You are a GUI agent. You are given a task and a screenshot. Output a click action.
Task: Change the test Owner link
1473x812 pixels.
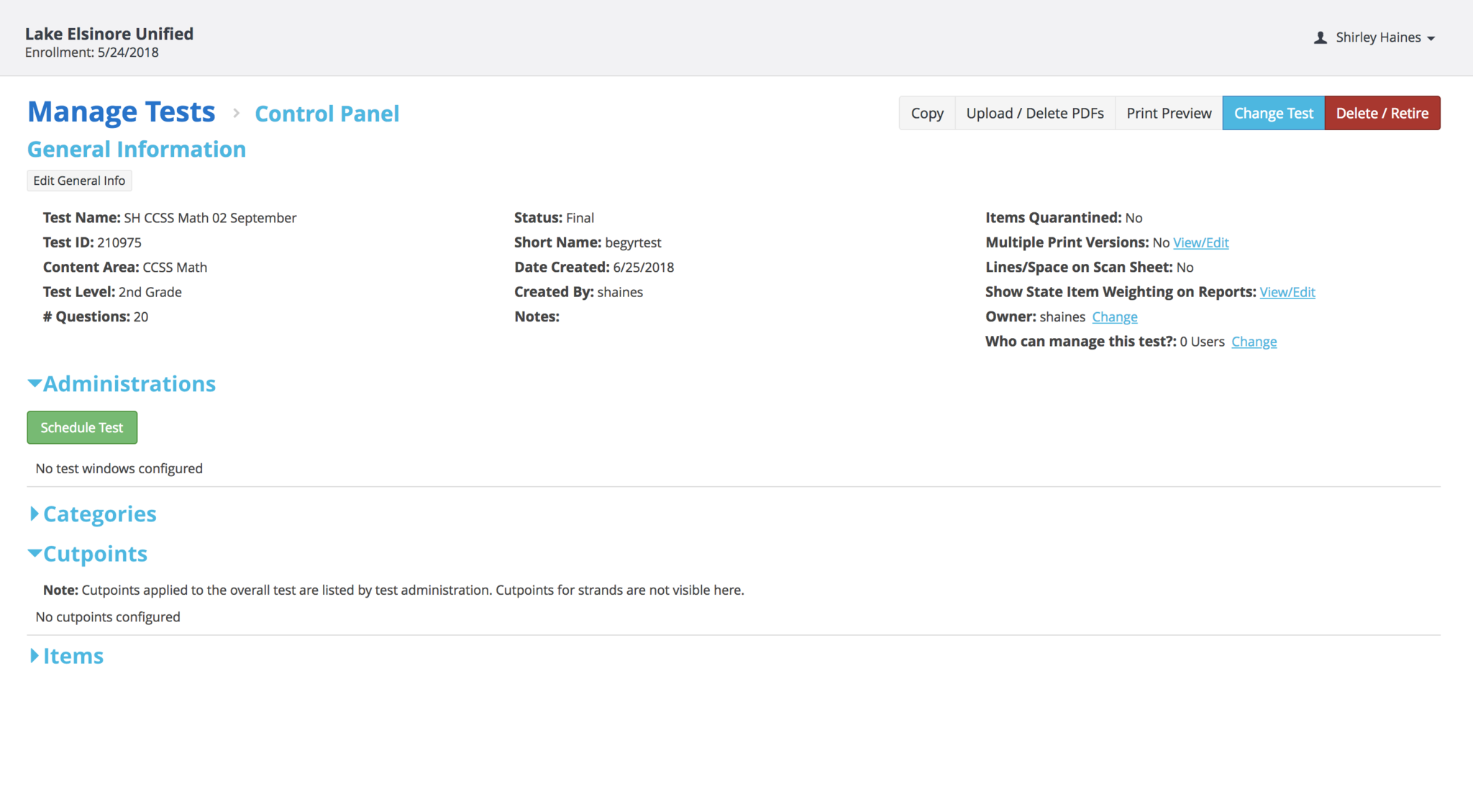point(1114,317)
